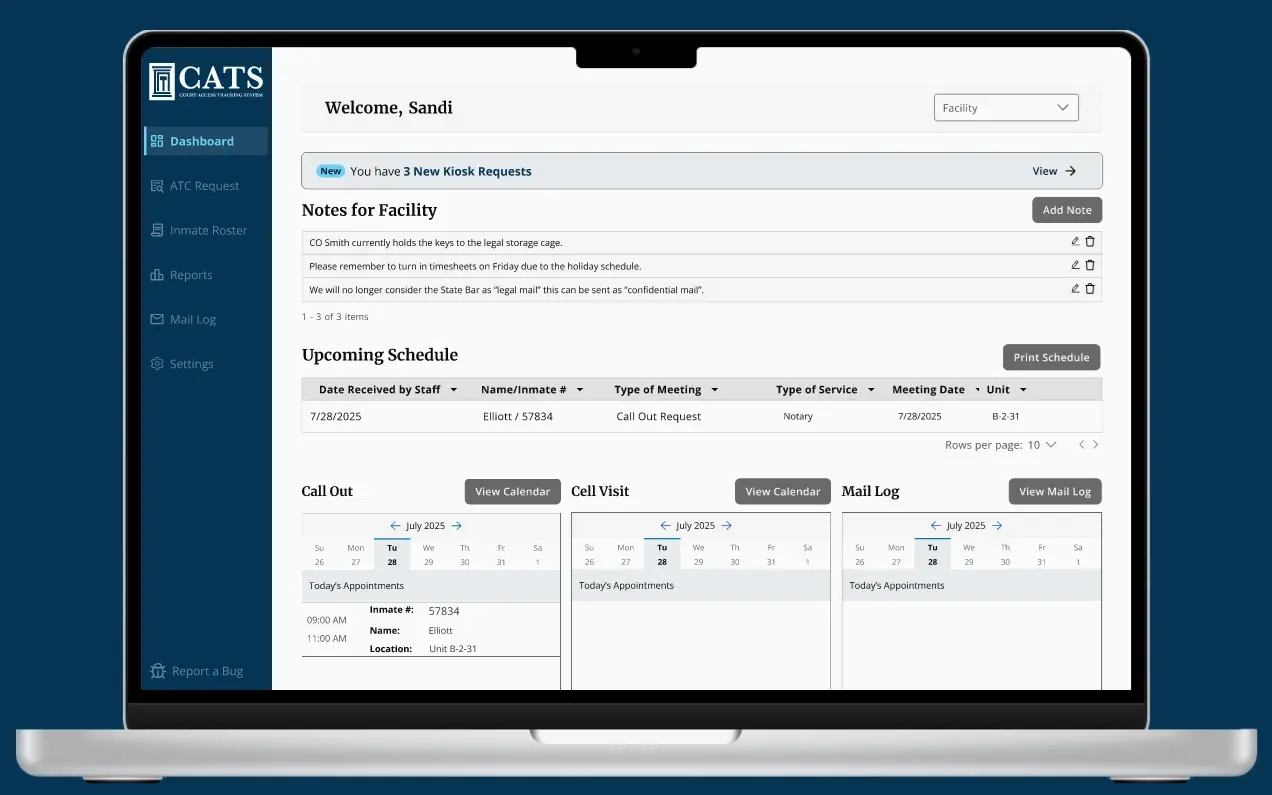Print the upcoming schedule
This screenshot has width=1272, height=795.
[x=1051, y=358]
